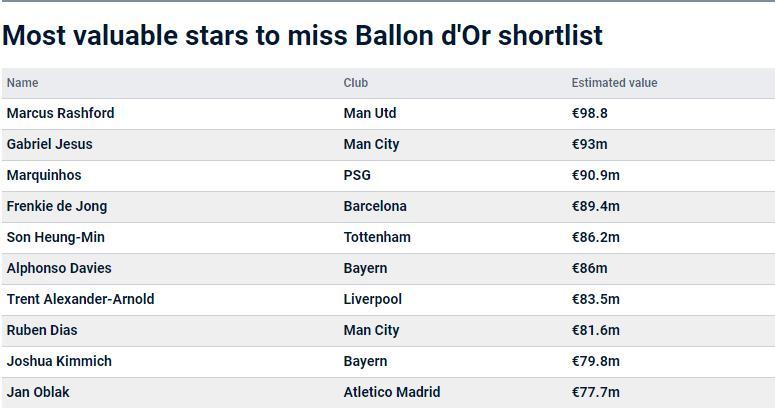This screenshot has height=410, width=775.
Task: Select the PSG club cell
Action: (357, 175)
